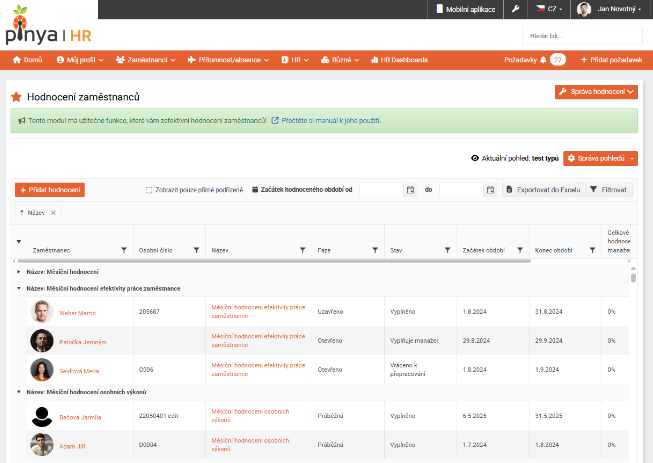Click the 27 requests count badge
Image resolution: width=653 pixels, height=463 pixels.
558,60
